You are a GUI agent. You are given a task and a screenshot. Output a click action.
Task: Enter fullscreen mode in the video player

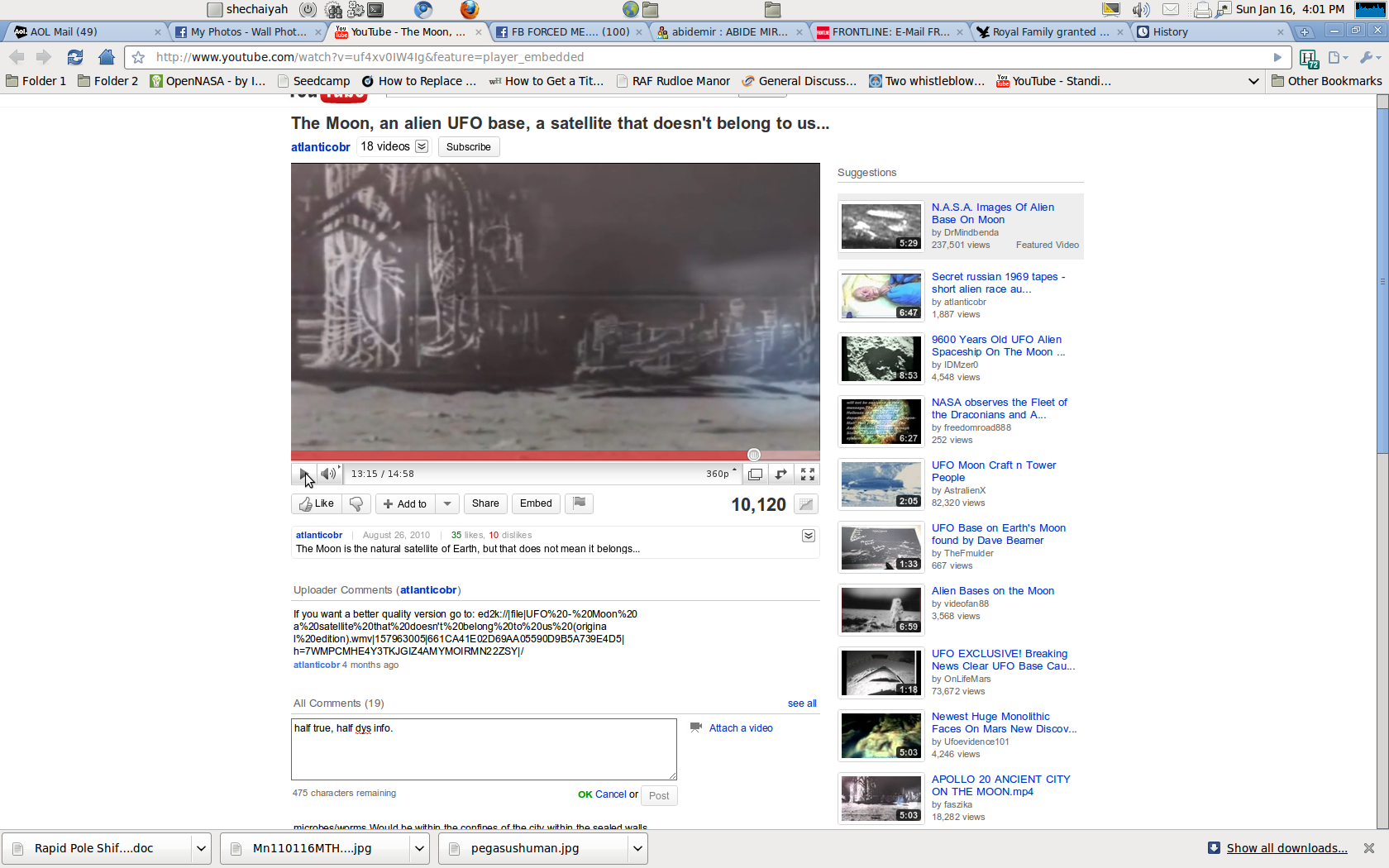(x=808, y=474)
